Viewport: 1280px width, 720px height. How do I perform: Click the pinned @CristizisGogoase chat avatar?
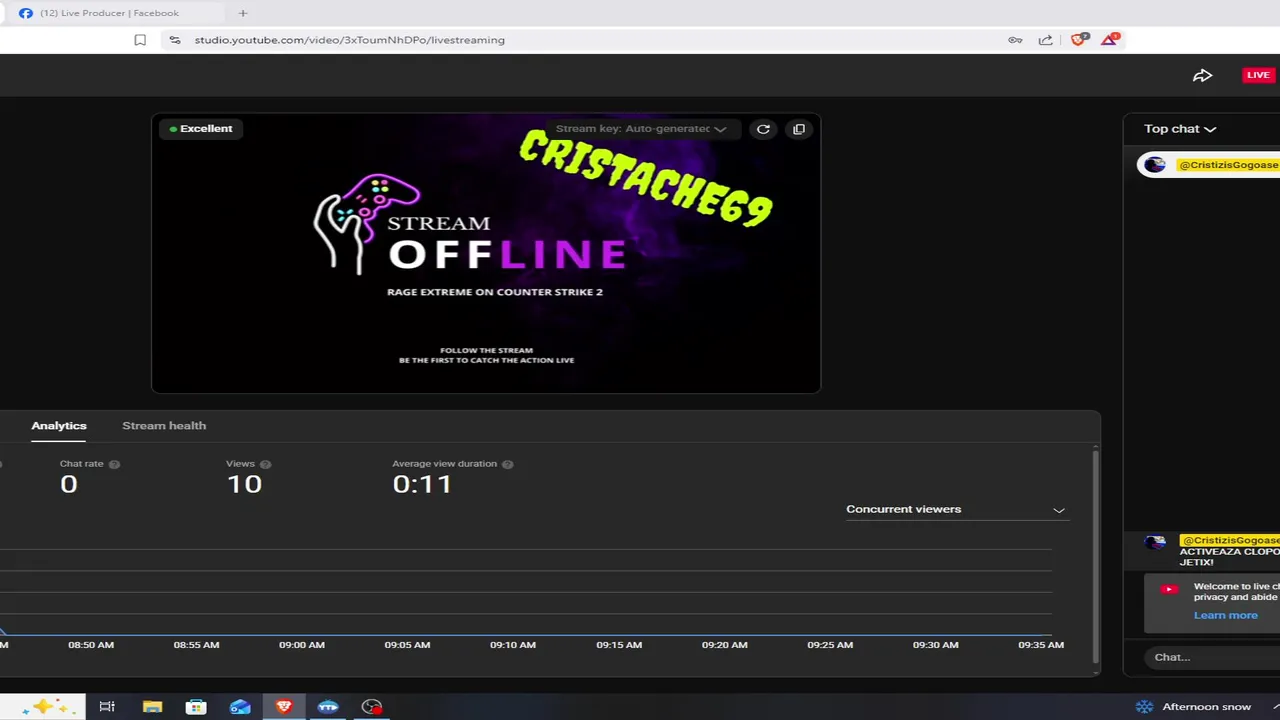1155,165
